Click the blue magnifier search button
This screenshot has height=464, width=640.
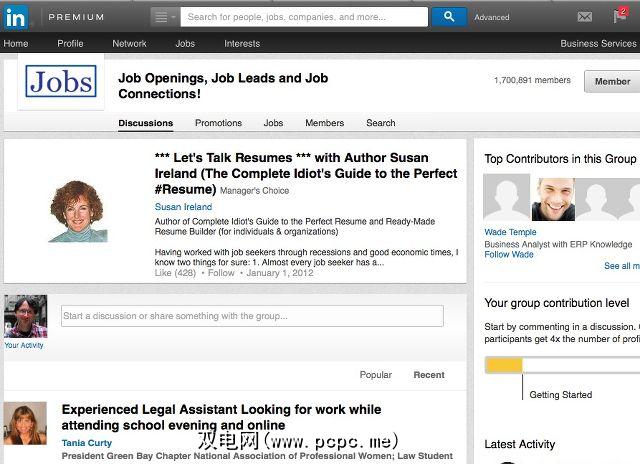tap(449, 17)
